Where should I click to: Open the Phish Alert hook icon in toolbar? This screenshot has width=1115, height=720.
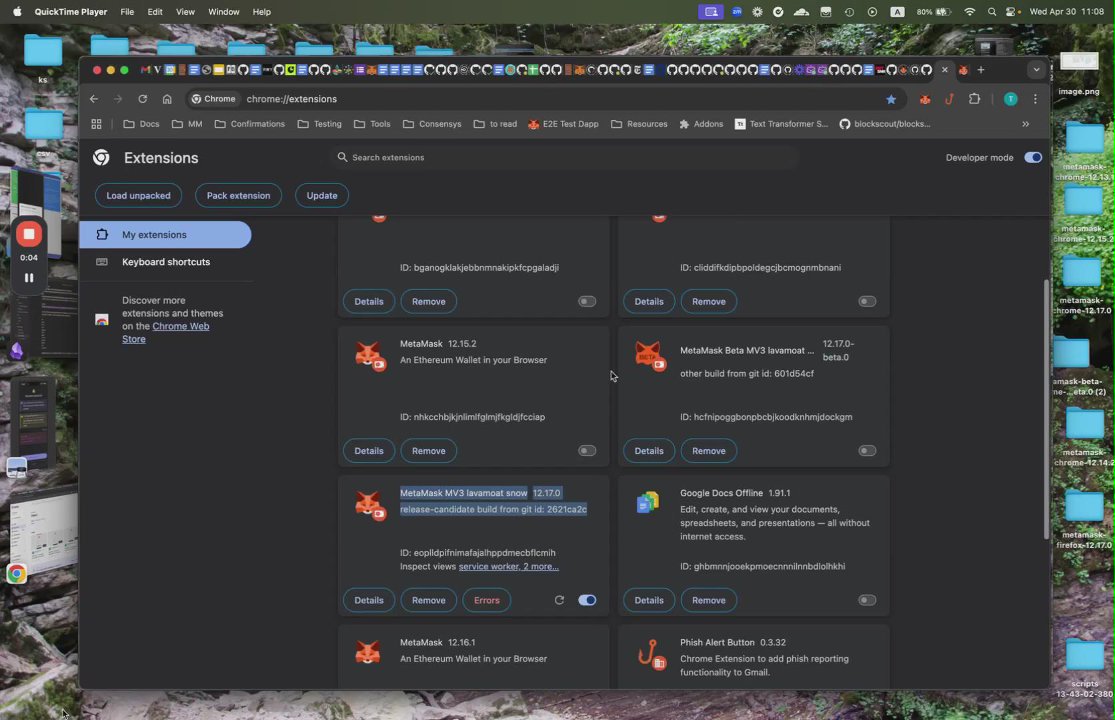[949, 99]
